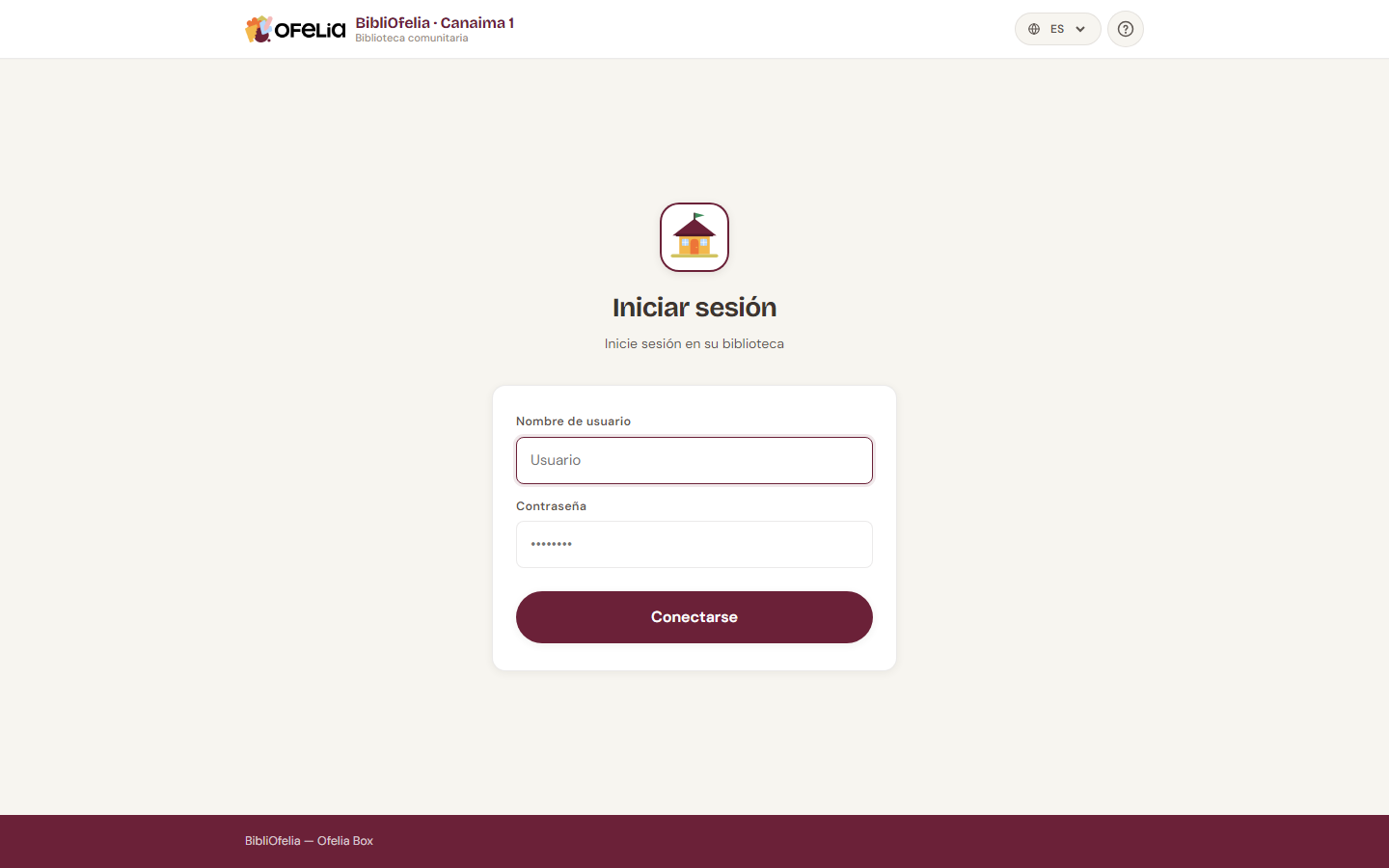This screenshot has width=1389, height=868.
Task: Click the Inicie sesión en su biblioteca text
Action: [x=694, y=343]
